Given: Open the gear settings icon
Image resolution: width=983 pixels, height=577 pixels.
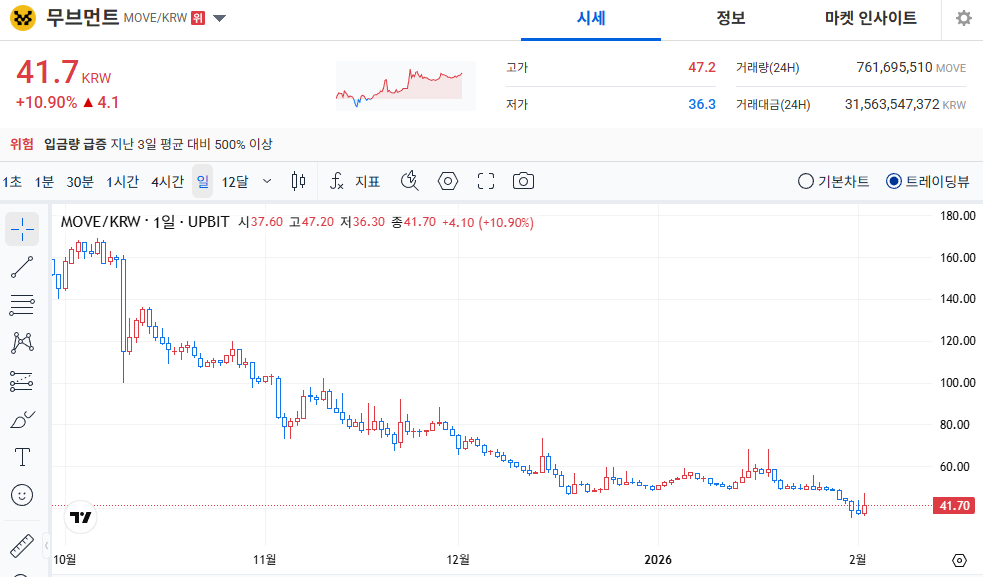Looking at the screenshot, I should (963, 19).
